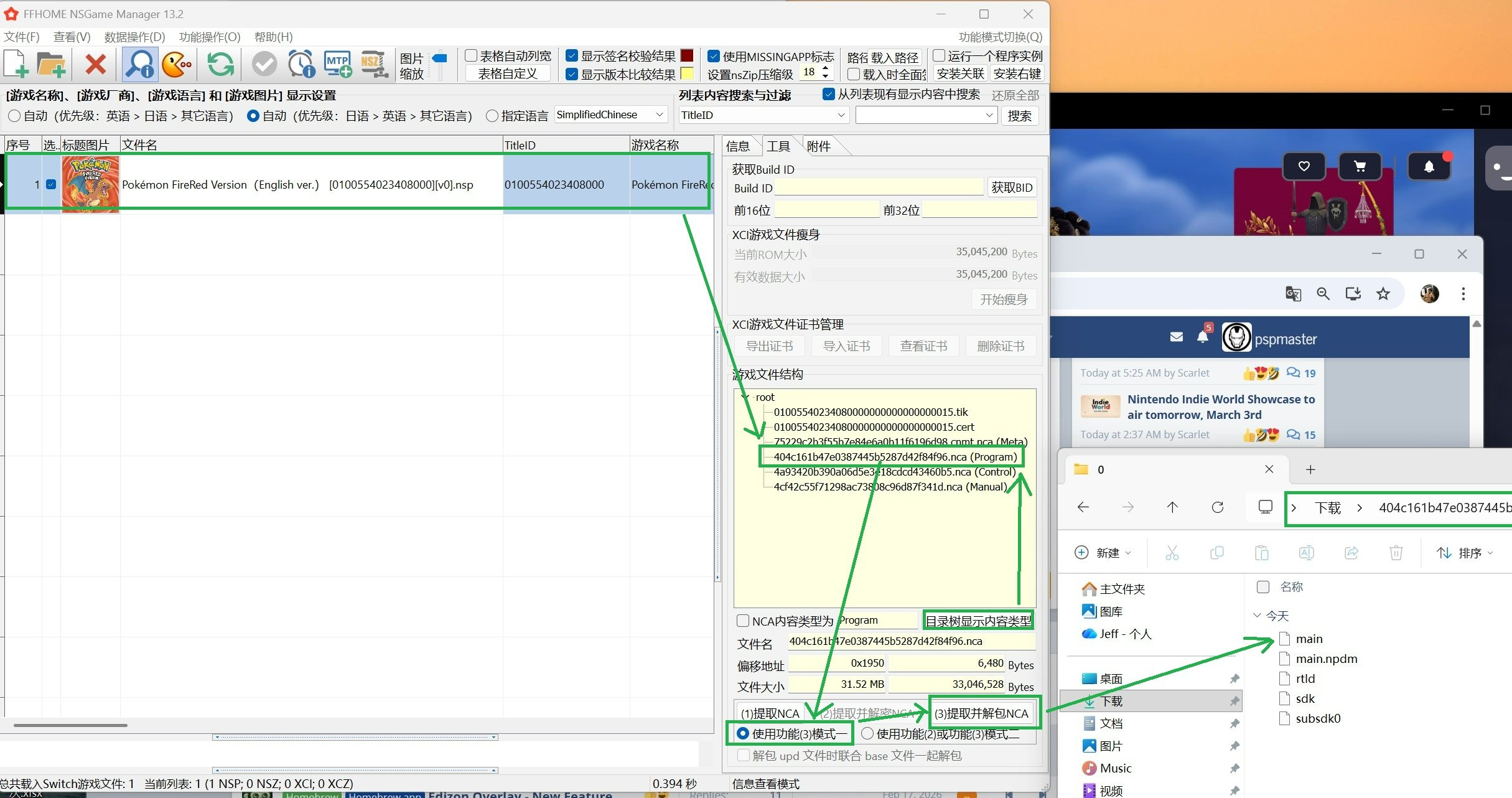The image size is (1512, 798).
Task: Click the dark red signature result color swatch
Action: (687, 55)
